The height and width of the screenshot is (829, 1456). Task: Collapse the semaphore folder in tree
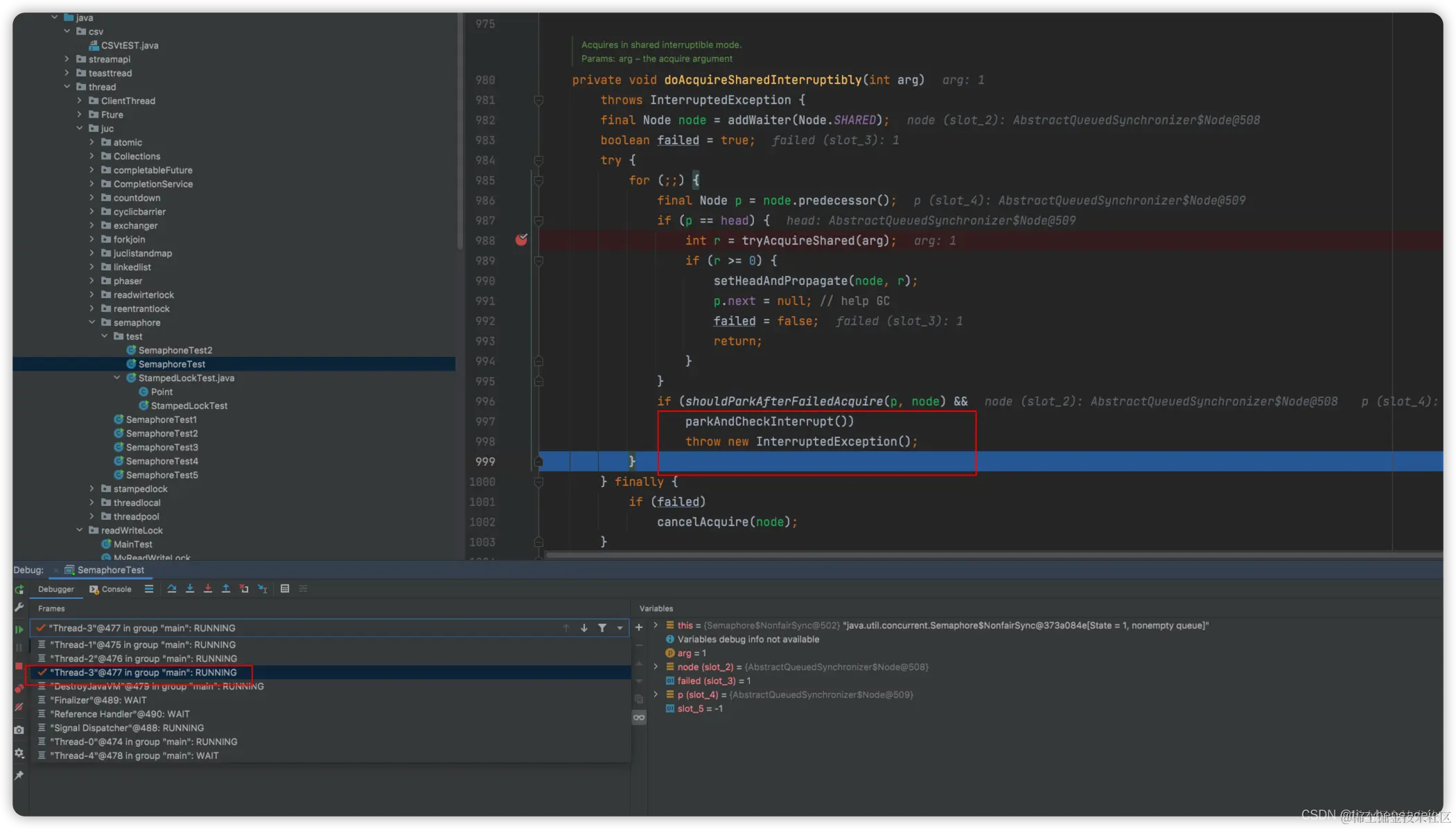click(91, 322)
